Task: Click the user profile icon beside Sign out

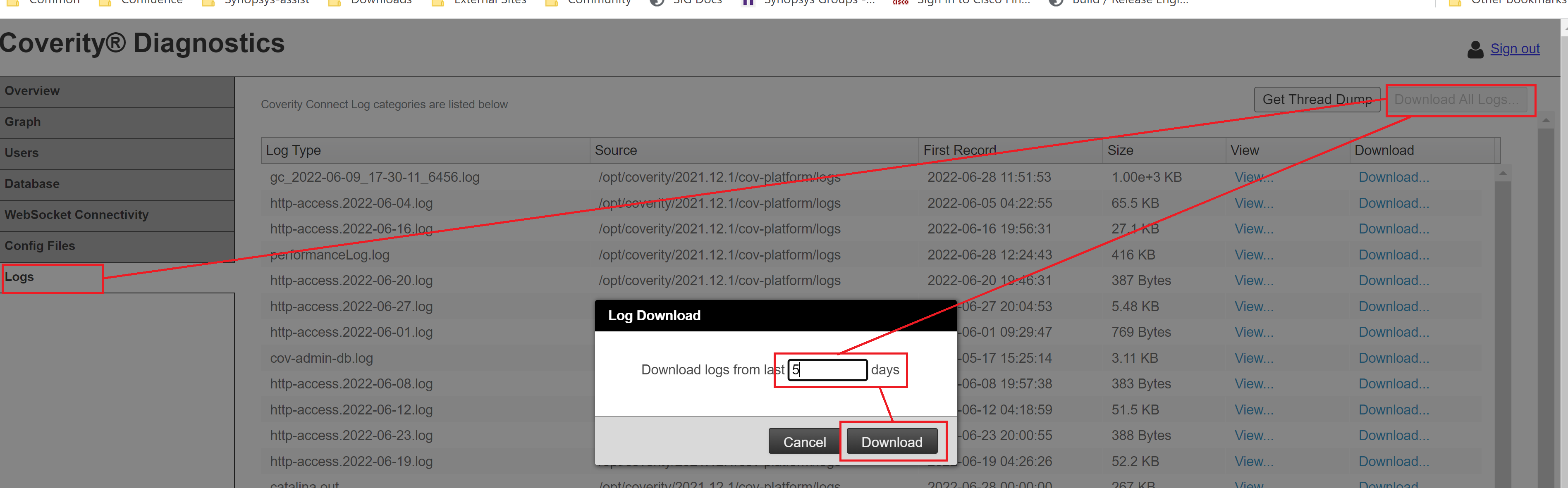Action: [x=1475, y=49]
